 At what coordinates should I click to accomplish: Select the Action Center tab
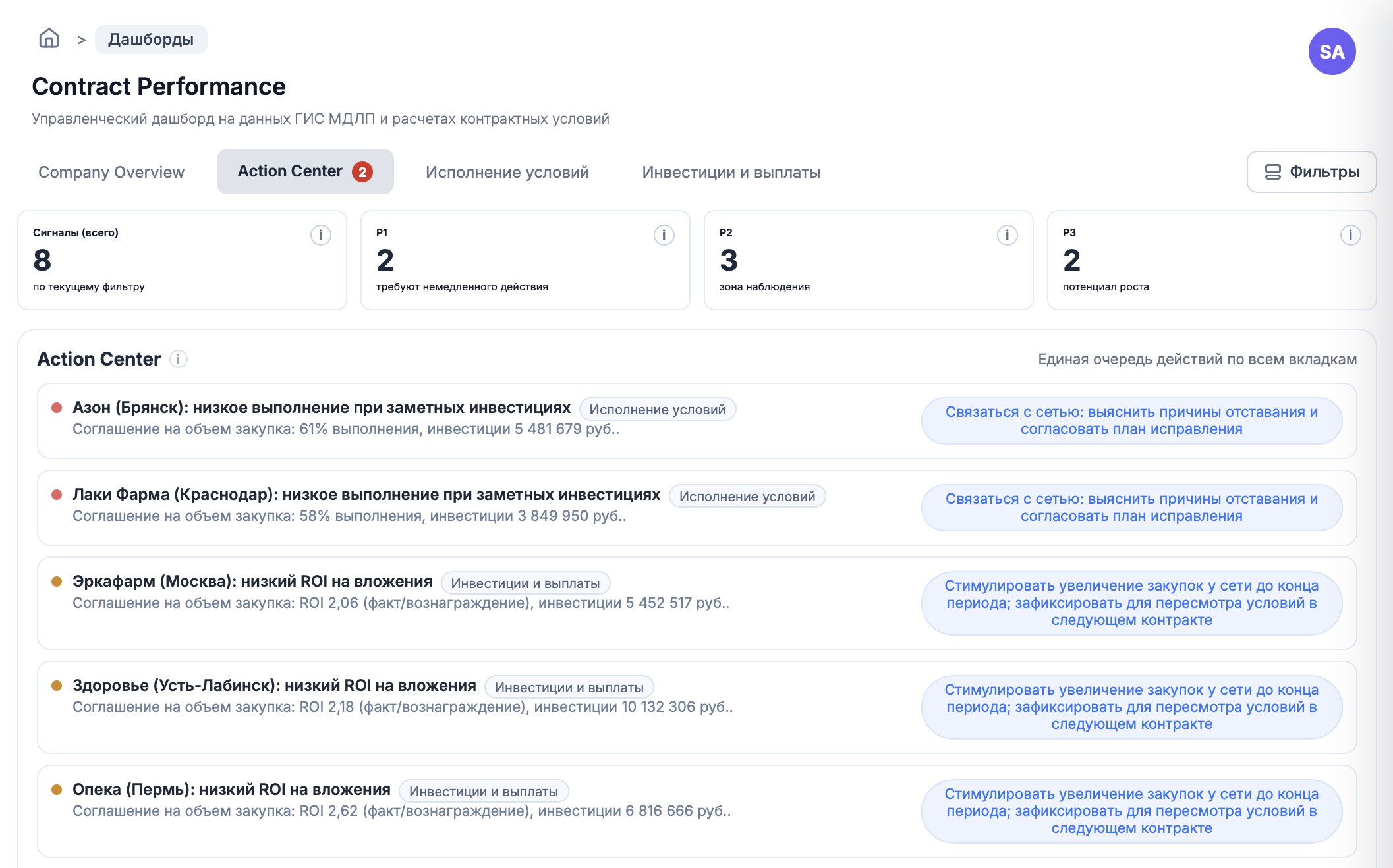click(291, 171)
